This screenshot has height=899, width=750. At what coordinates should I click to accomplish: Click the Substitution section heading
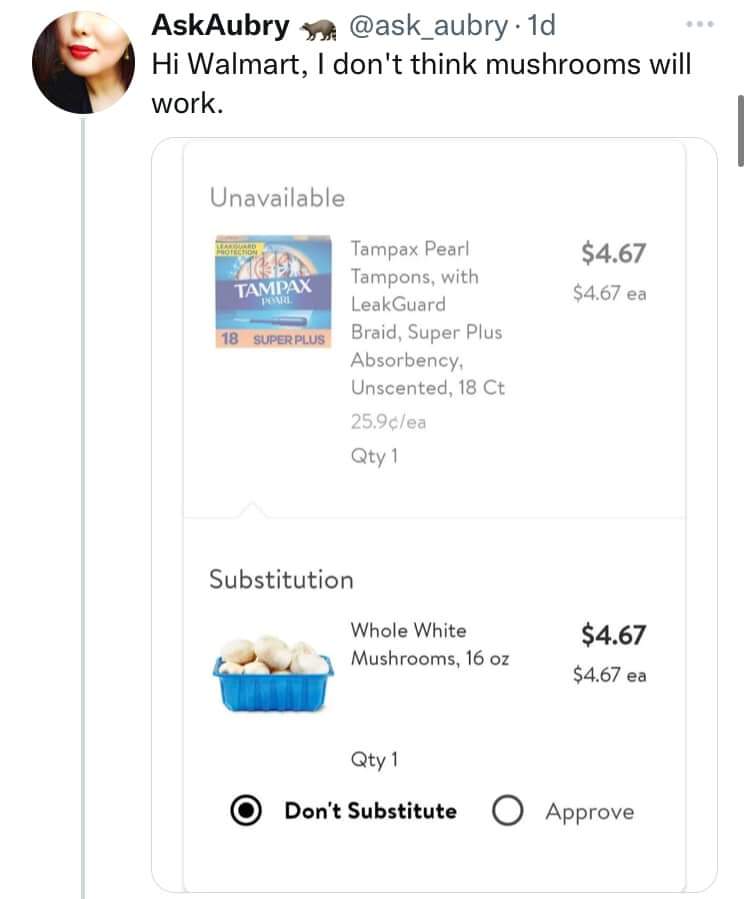(281, 580)
